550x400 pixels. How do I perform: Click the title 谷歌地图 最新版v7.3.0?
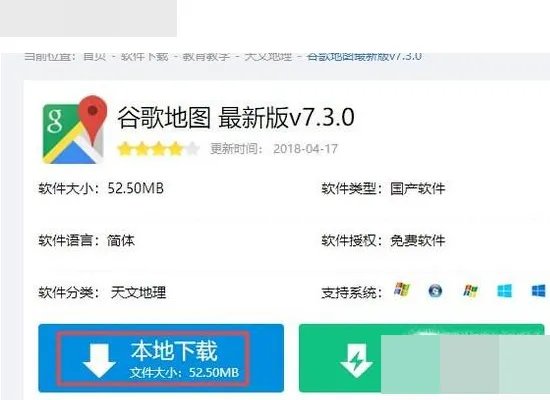pos(236,118)
